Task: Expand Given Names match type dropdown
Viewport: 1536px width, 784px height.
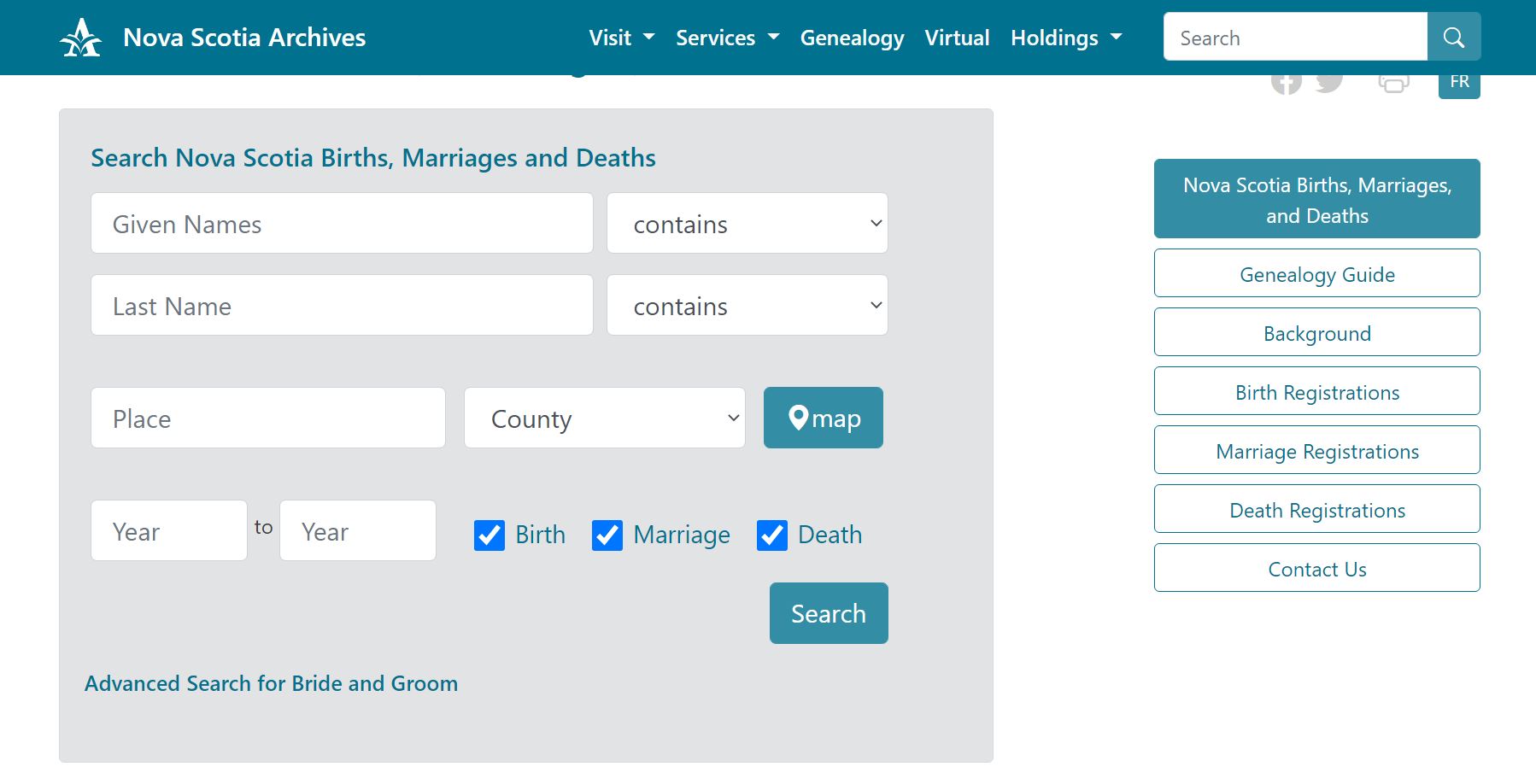Action: (747, 223)
